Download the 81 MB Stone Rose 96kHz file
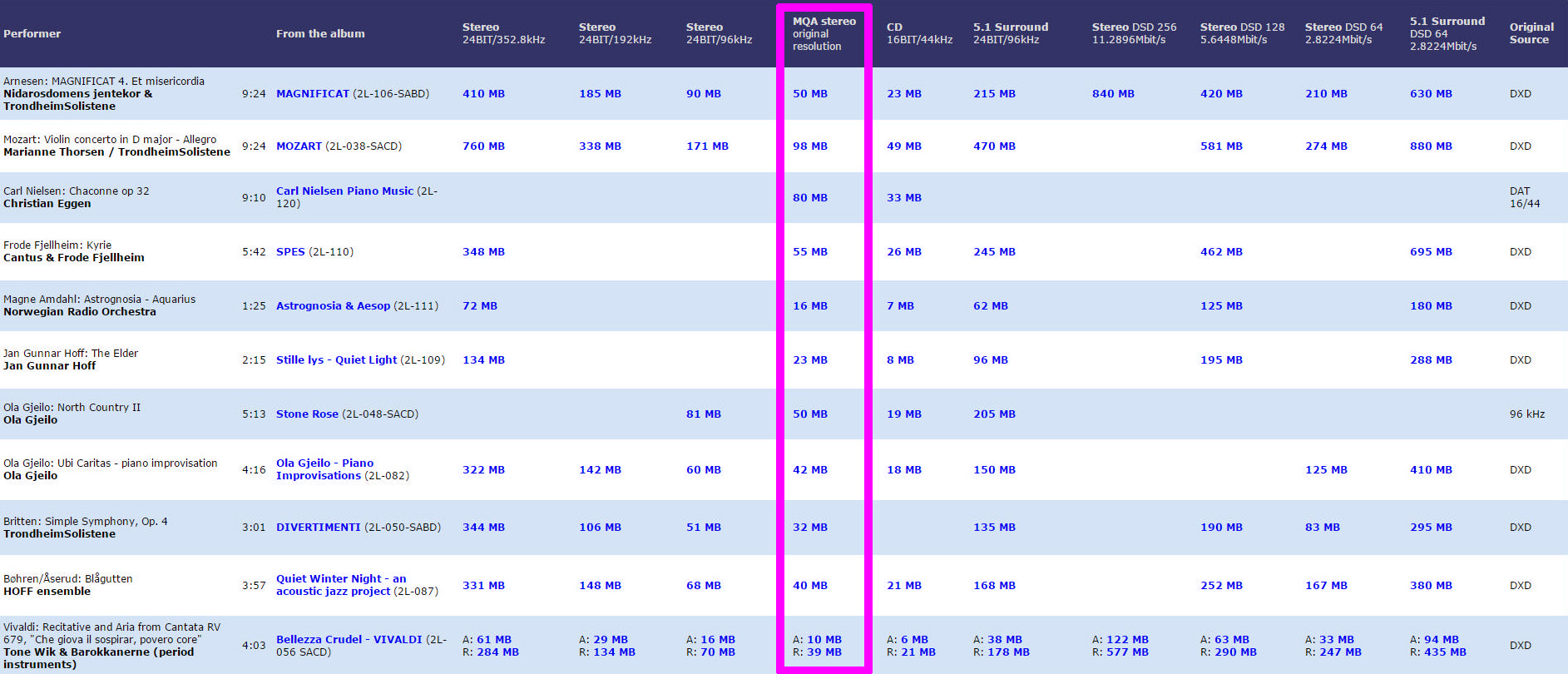Screen dimensions: 1568x674 (x=704, y=414)
